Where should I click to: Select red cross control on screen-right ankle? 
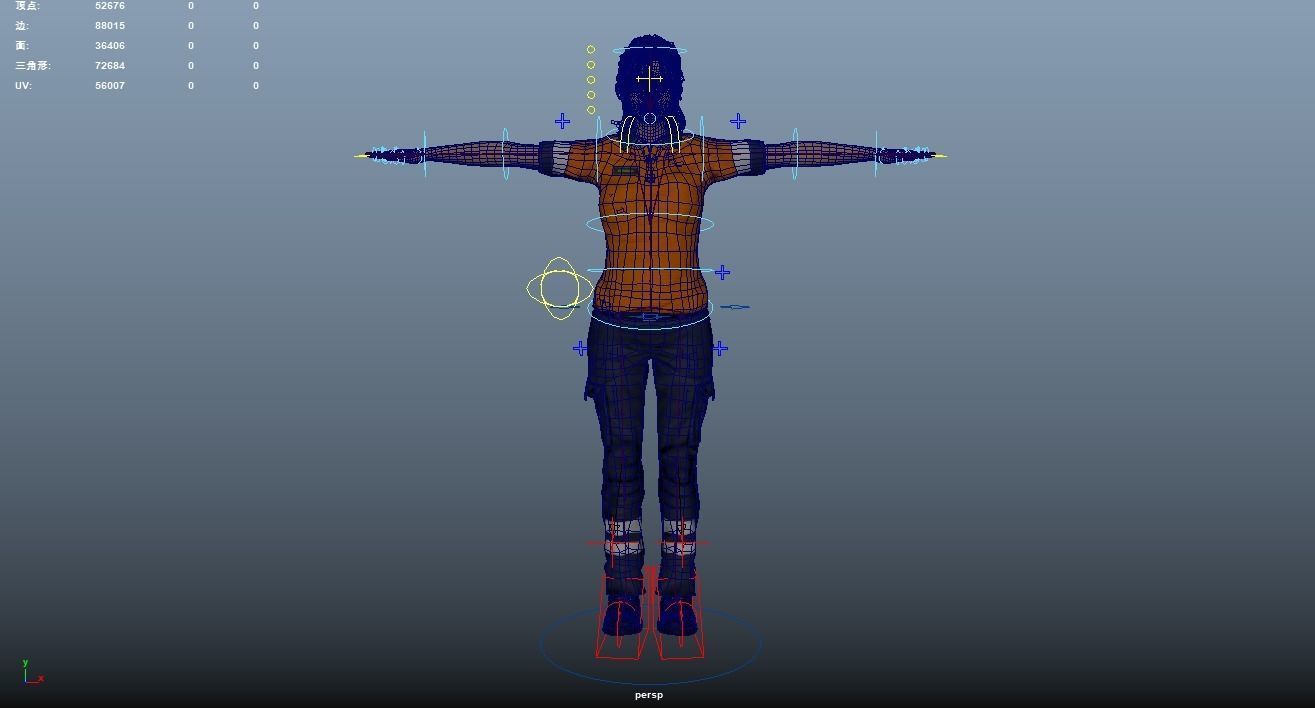pyautogui.click(x=683, y=545)
